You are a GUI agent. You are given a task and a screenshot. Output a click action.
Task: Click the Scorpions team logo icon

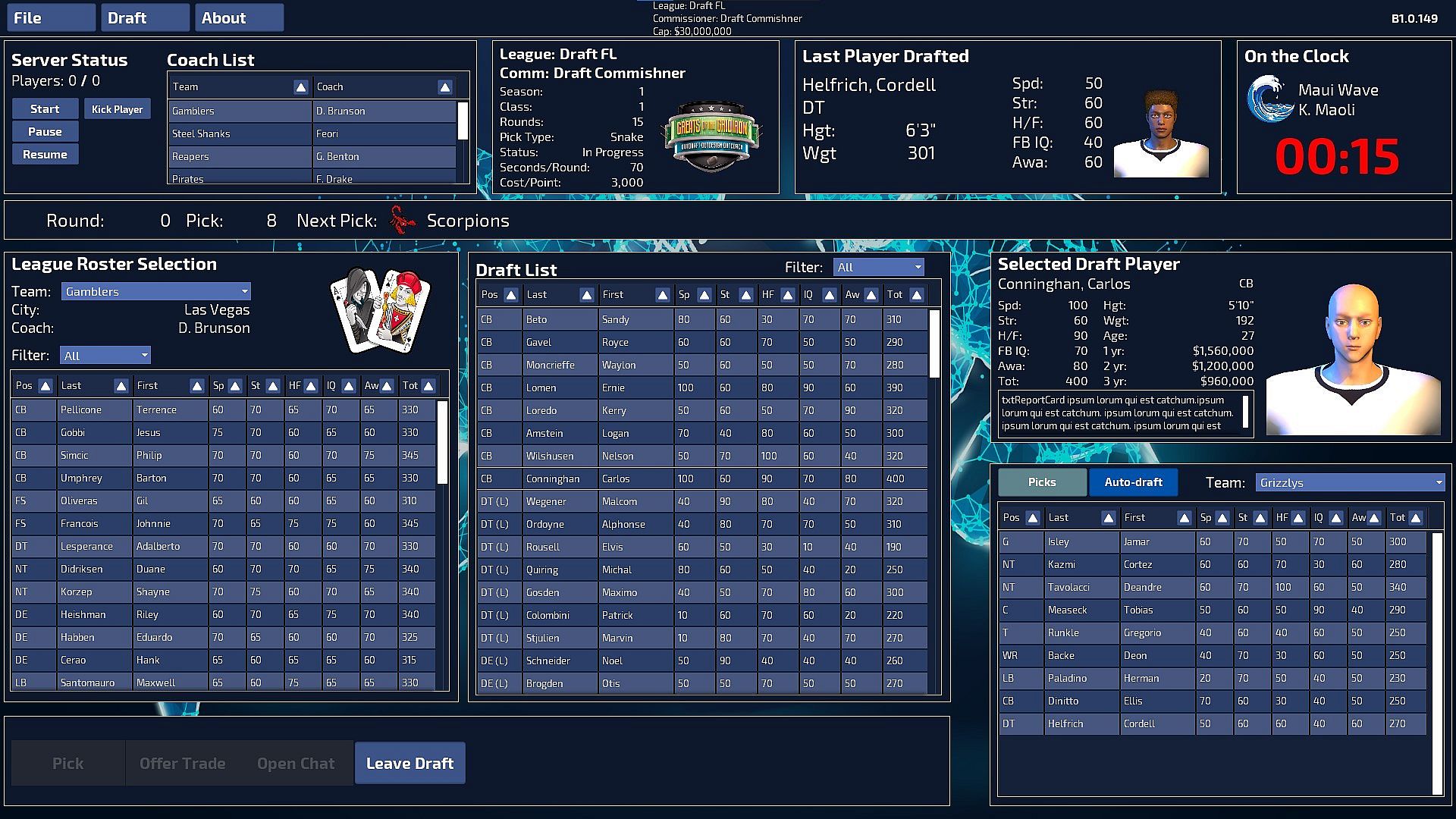(403, 221)
